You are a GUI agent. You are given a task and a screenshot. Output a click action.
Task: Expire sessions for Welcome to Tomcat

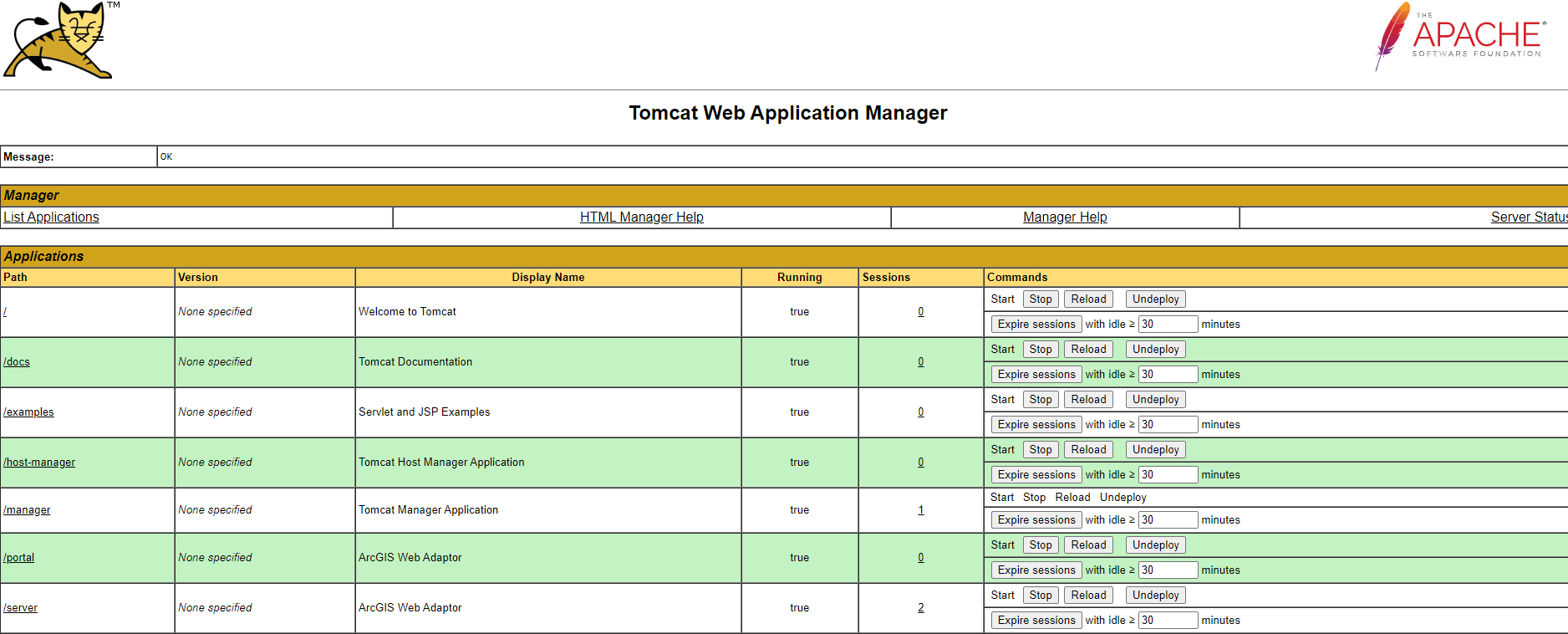(1036, 325)
